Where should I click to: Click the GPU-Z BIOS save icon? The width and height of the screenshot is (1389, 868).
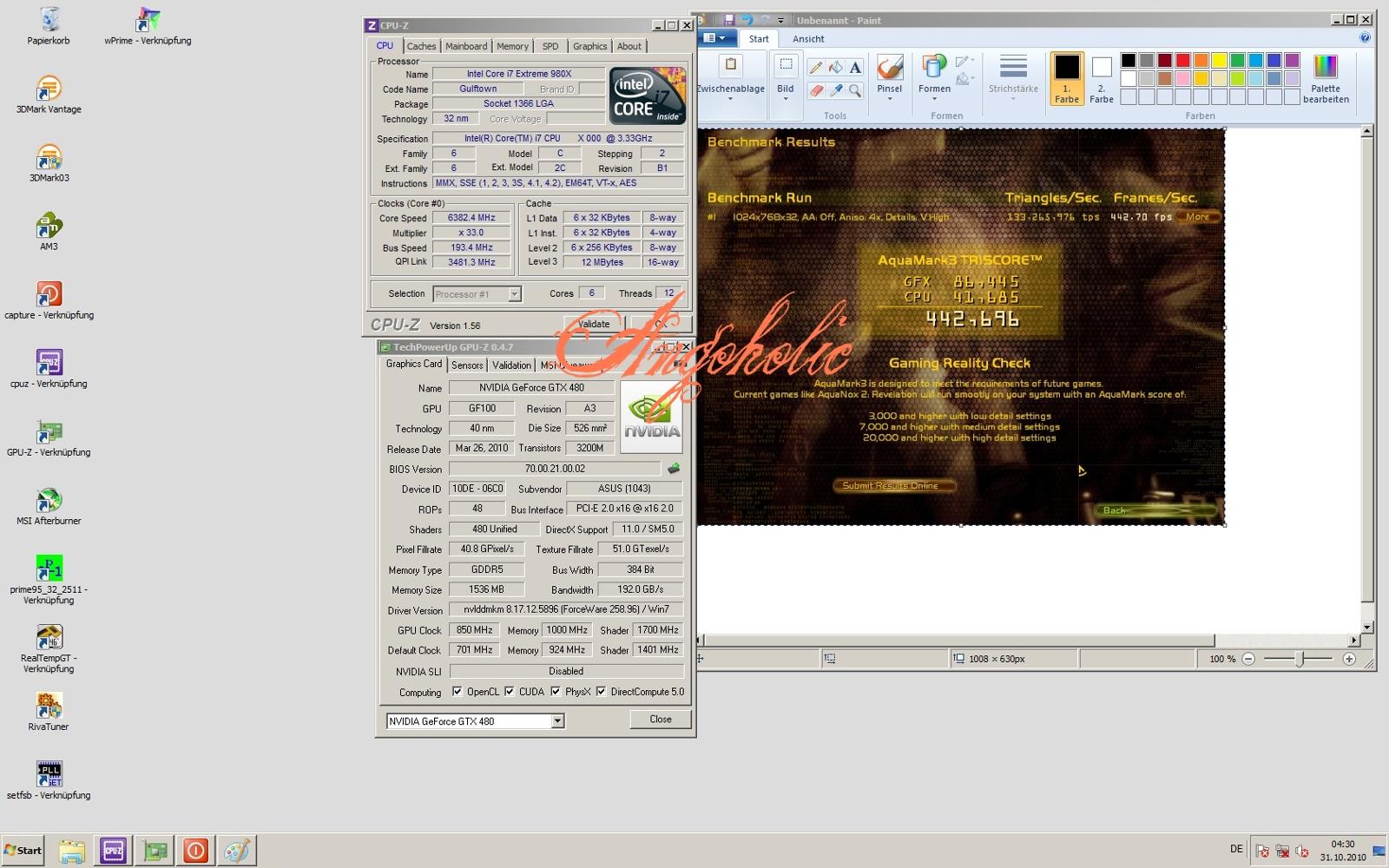point(673,469)
